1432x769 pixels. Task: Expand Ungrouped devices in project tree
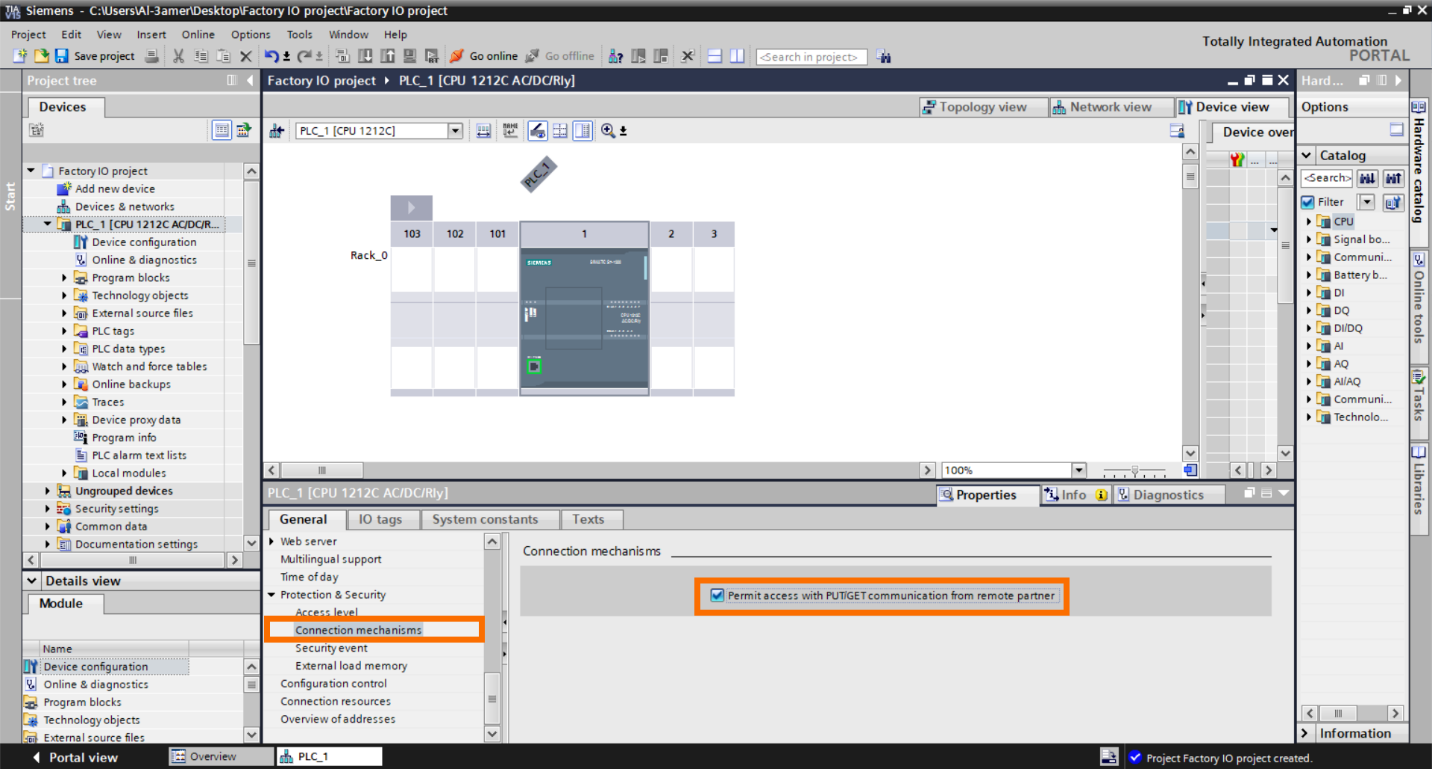point(47,491)
